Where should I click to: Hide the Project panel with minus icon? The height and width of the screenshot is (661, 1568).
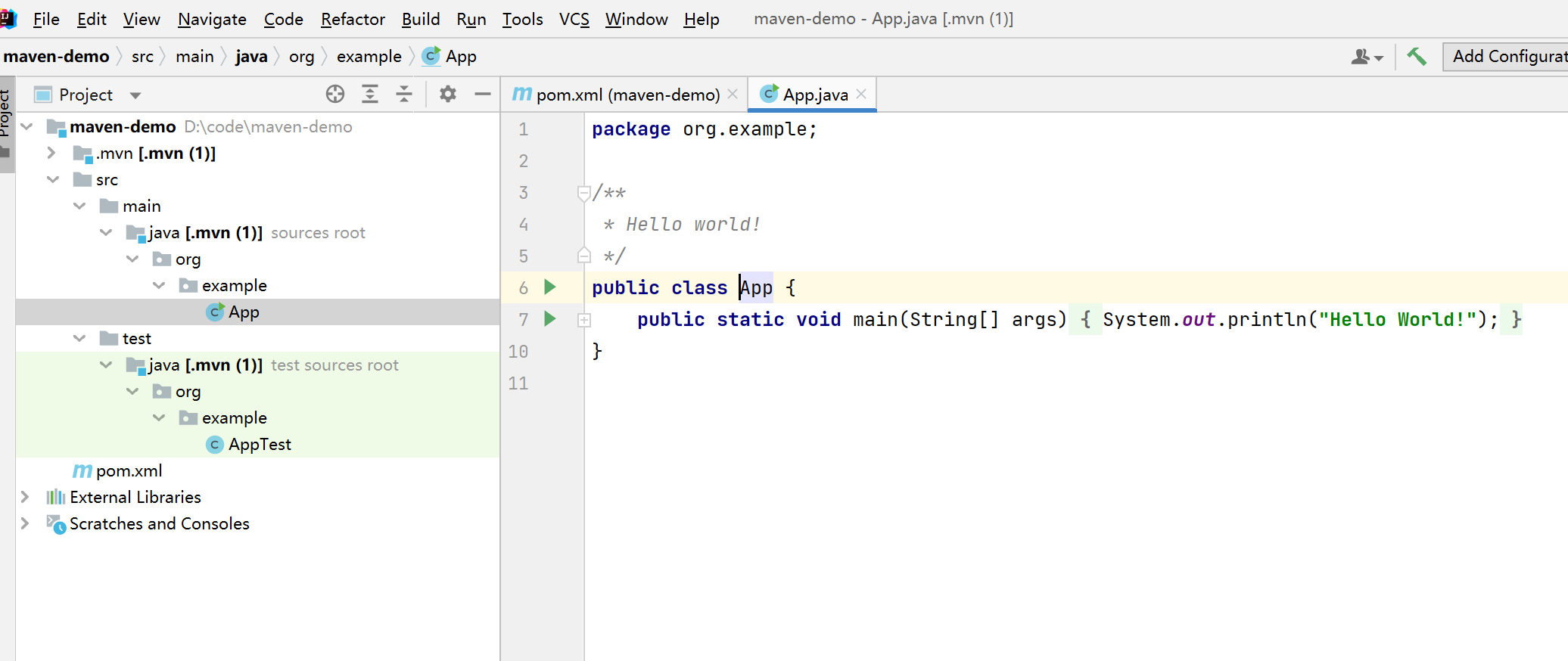click(483, 94)
